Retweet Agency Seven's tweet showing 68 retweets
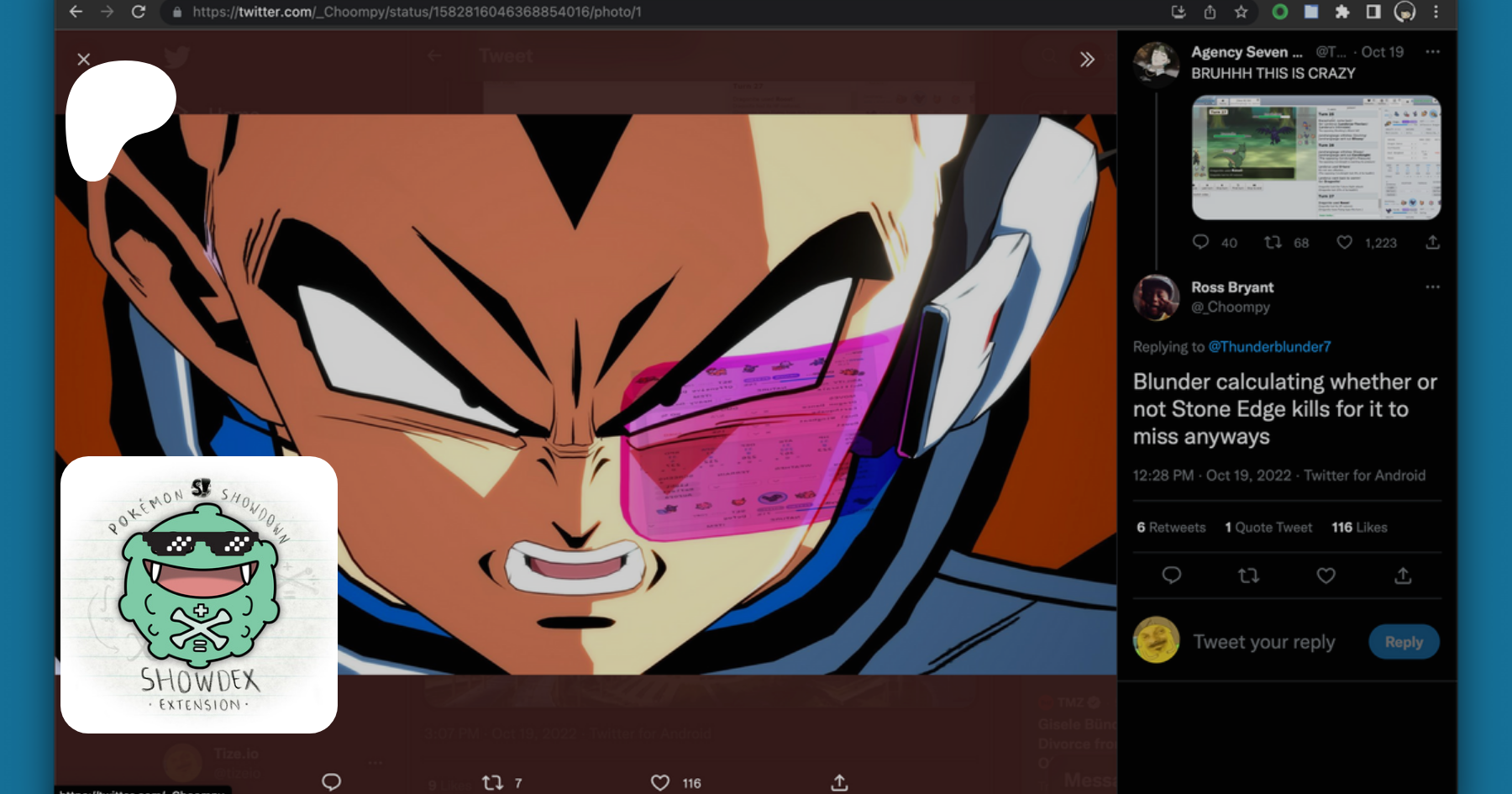 [1273, 243]
